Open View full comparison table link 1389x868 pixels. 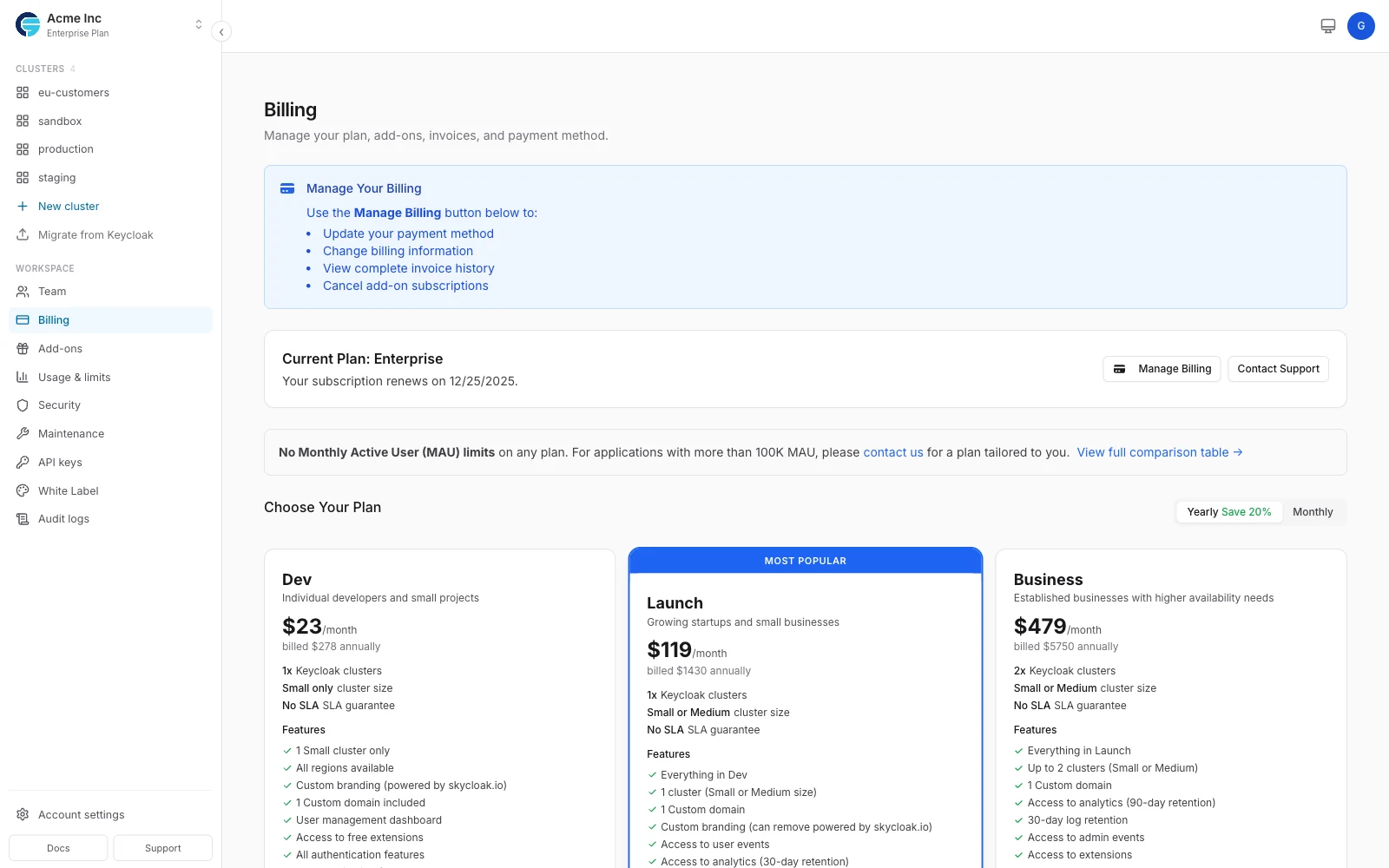[x=1160, y=452]
